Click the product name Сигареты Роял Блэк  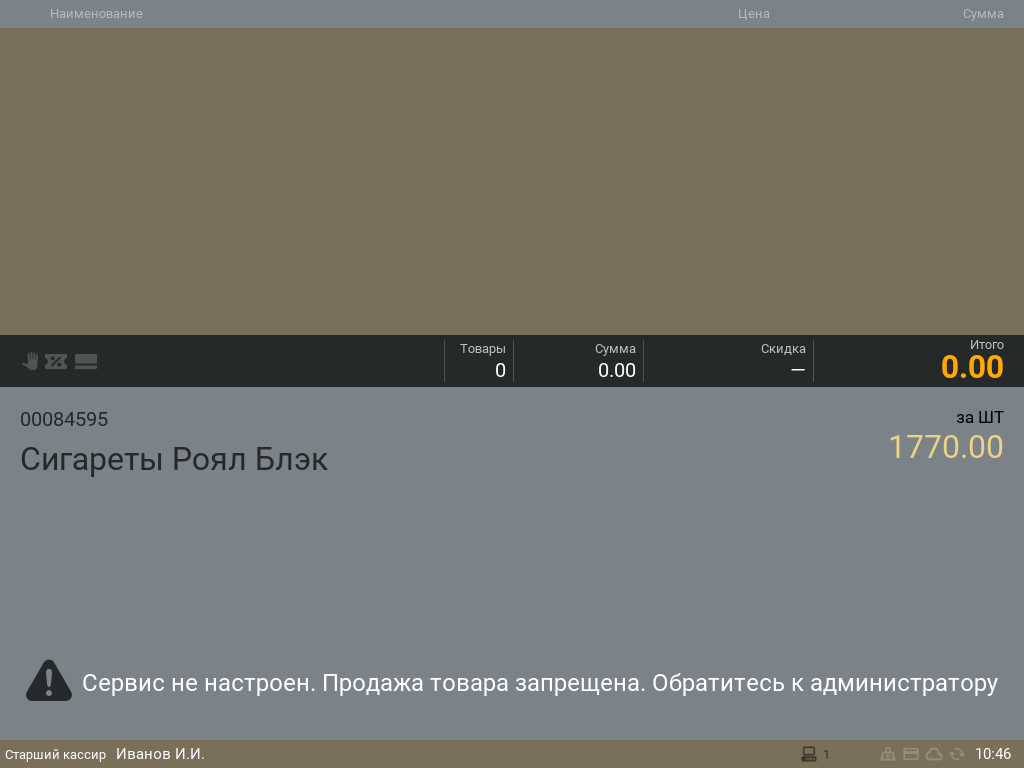pyautogui.click(x=174, y=459)
